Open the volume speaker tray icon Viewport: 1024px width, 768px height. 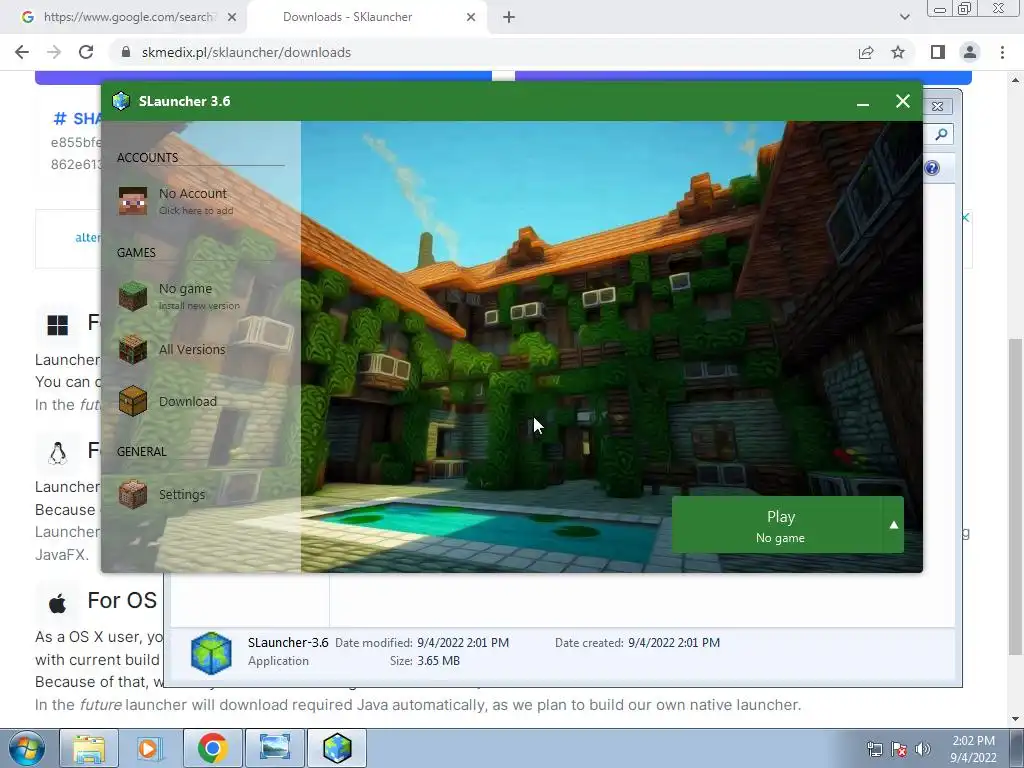coord(923,749)
